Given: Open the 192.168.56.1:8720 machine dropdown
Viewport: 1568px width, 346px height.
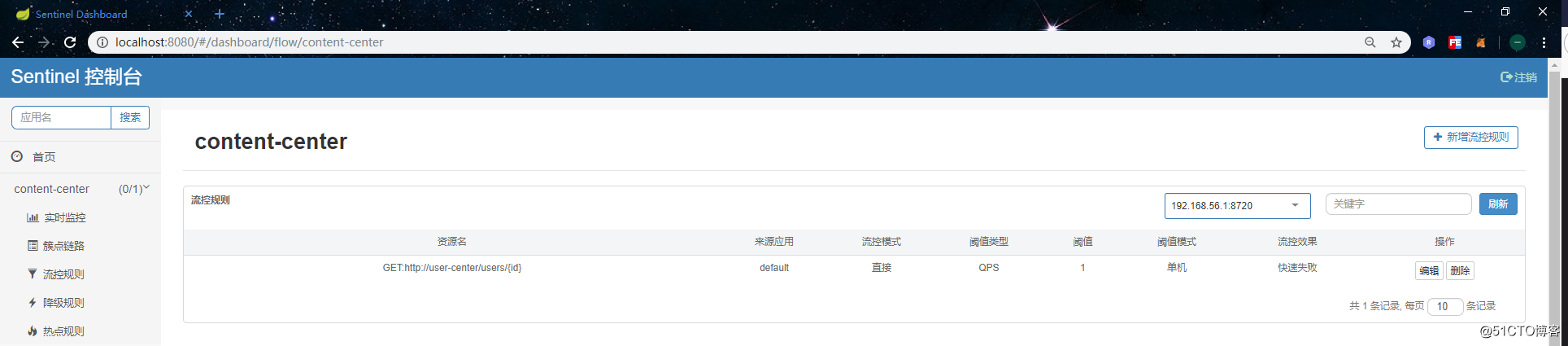Looking at the screenshot, I should pyautogui.click(x=1237, y=206).
